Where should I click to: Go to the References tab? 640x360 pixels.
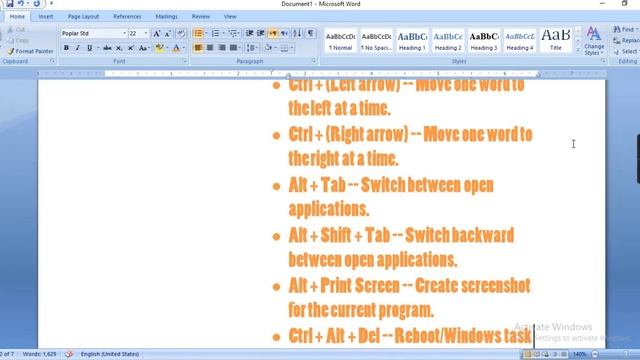(127, 16)
